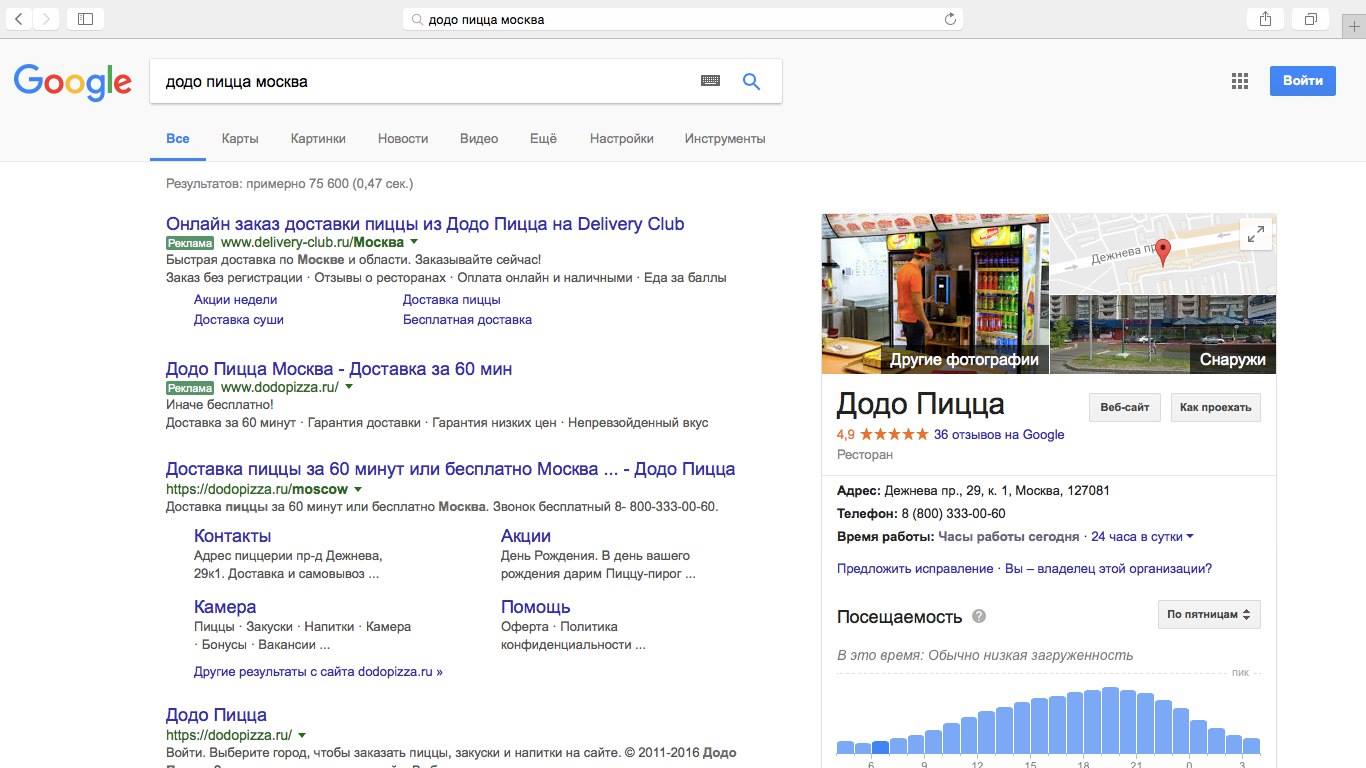Expand arrow next to https://dodopizza.ru/ URL
The width and height of the screenshot is (1366, 768).
[x=302, y=735]
